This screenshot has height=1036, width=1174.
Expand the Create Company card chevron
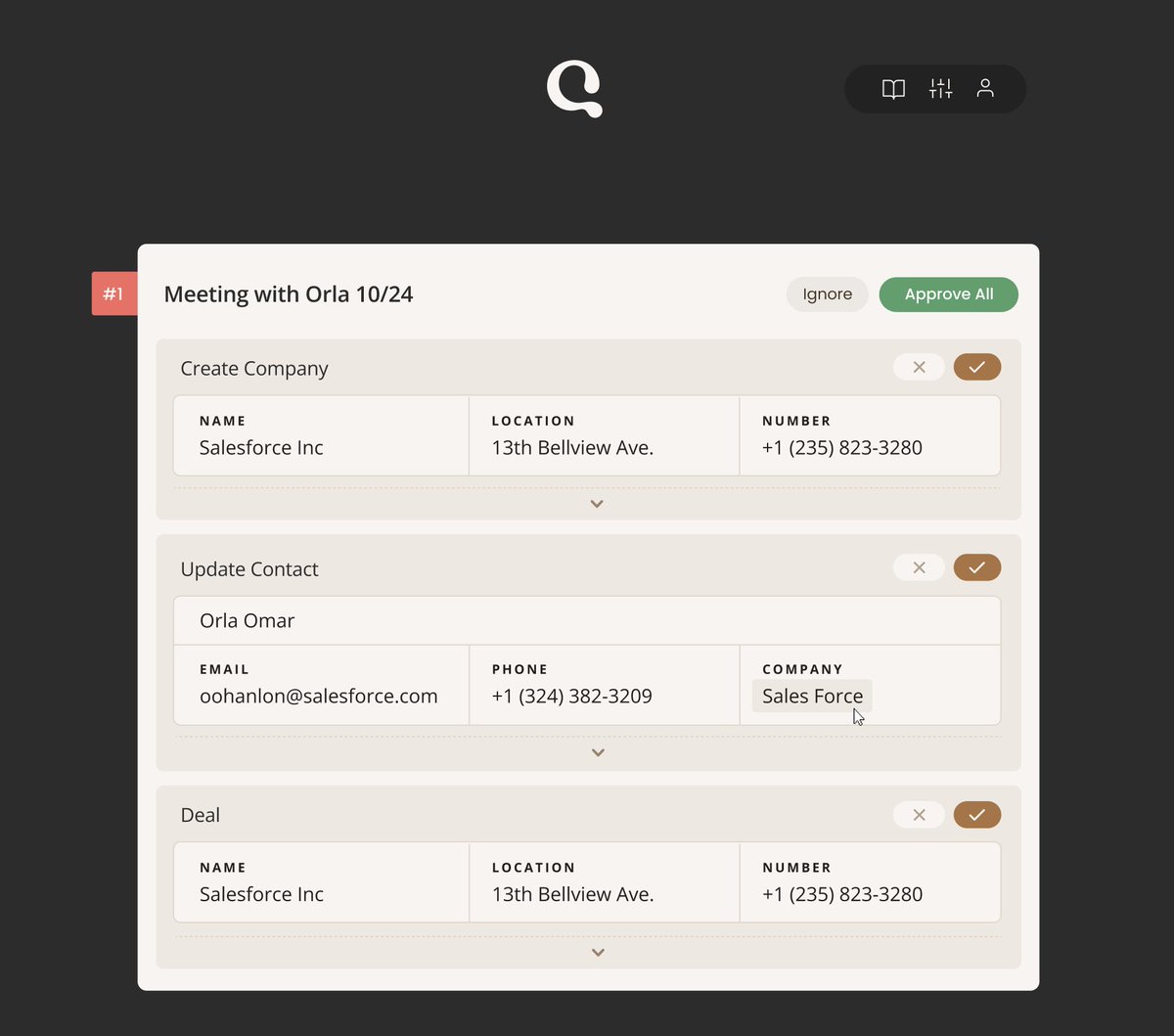tap(597, 504)
